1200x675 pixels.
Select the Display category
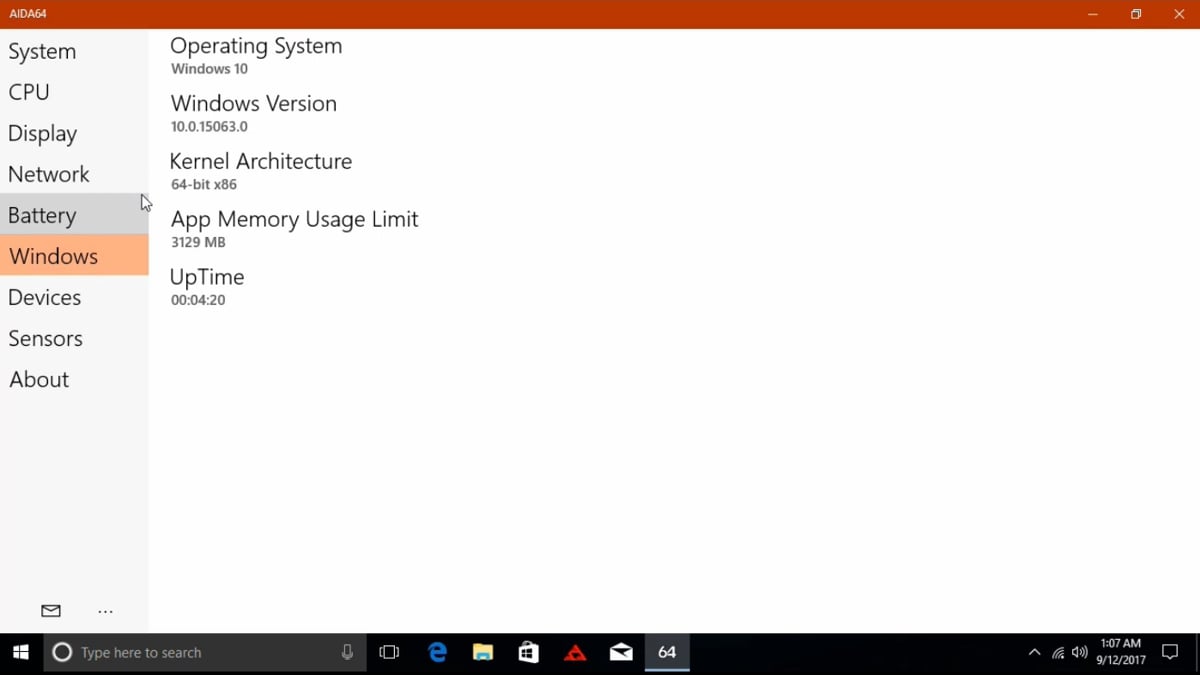[x=43, y=133]
